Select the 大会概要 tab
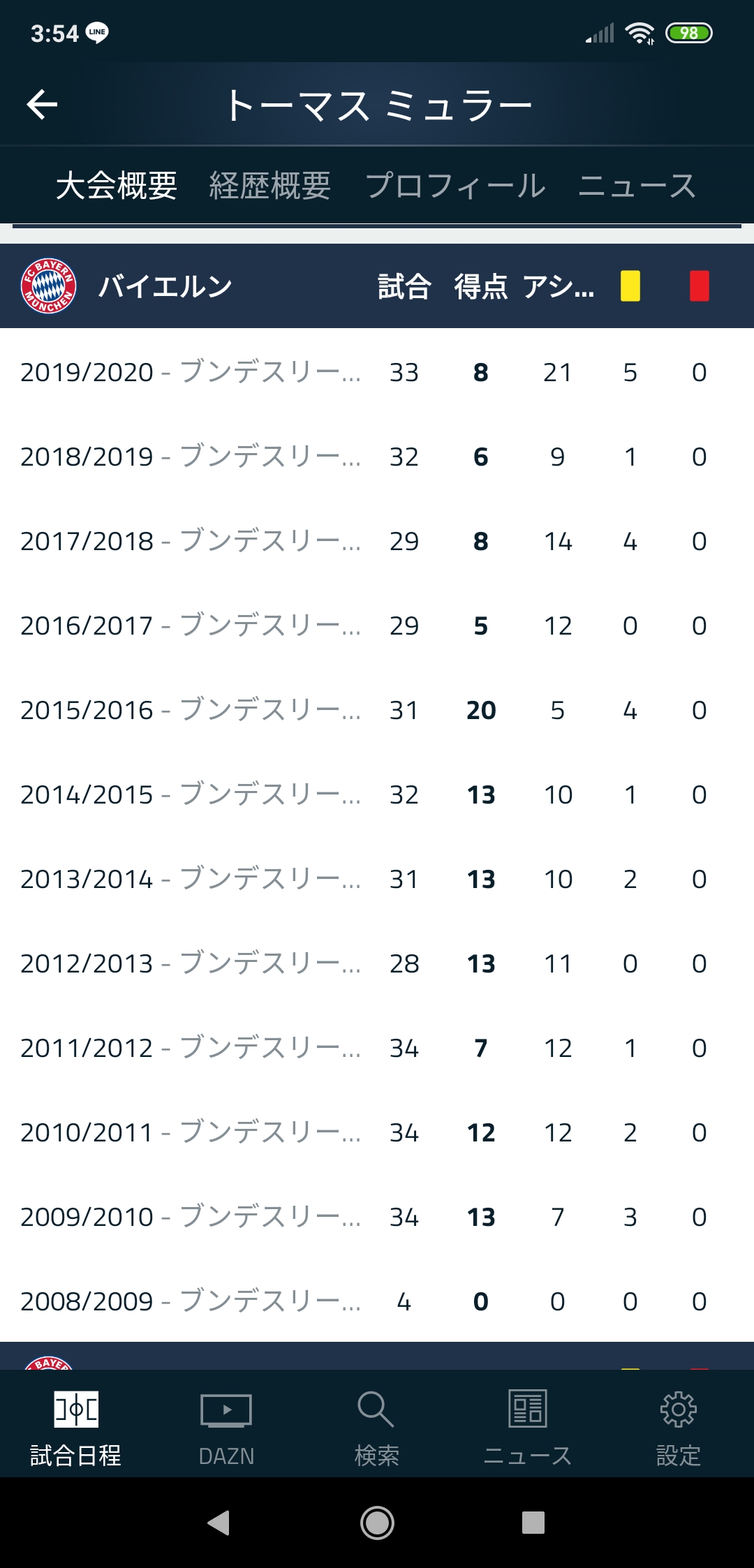Viewport: 754px width, 1568px height. coord(117,186)
